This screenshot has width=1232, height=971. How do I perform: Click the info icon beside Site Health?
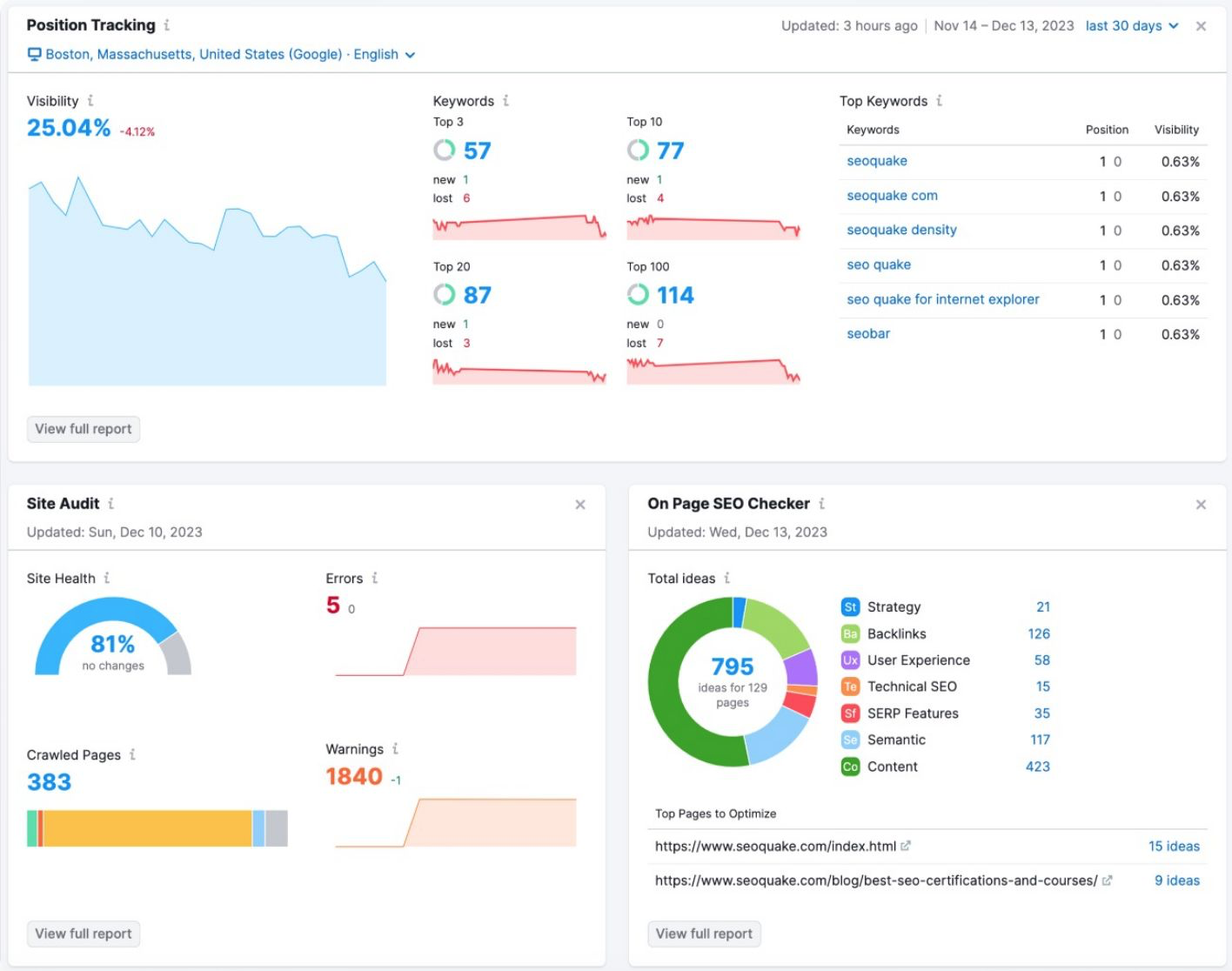(107, 578)
